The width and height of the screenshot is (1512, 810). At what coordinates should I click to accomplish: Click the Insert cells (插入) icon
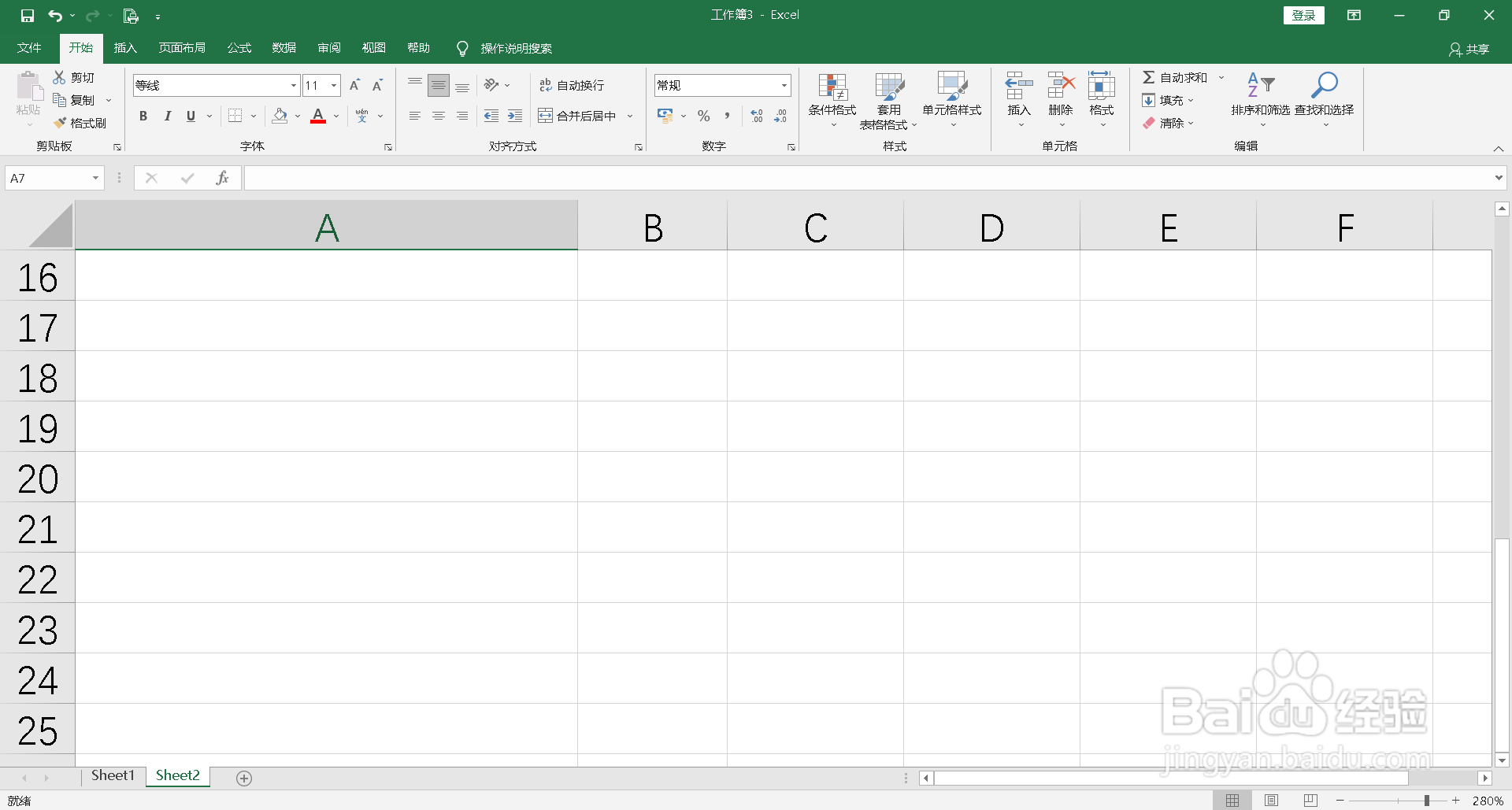(1019, 85)
